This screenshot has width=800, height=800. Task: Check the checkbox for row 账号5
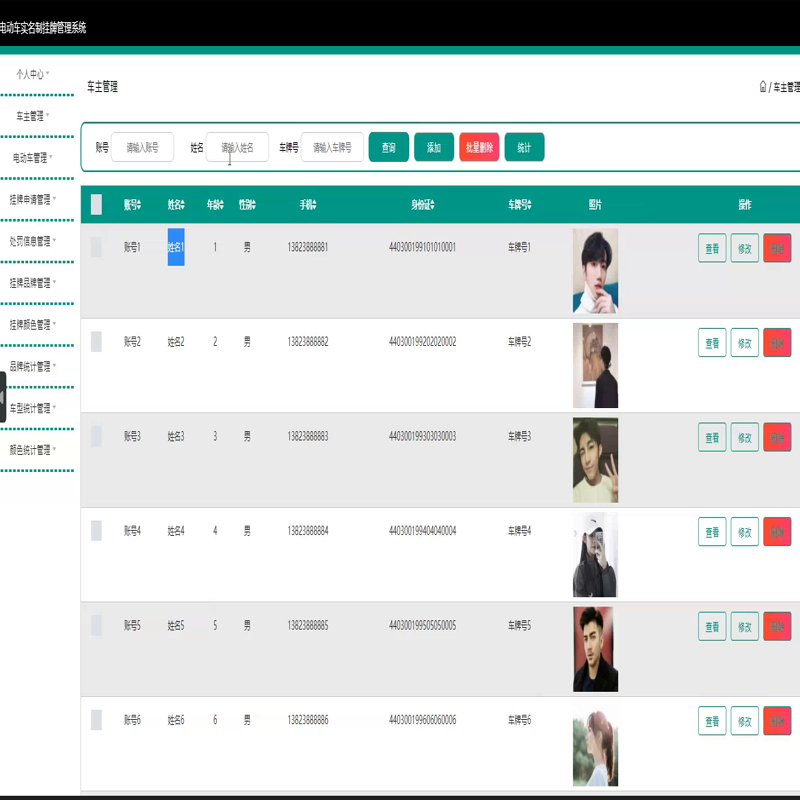pyautogui.click(x=96, y=625)
